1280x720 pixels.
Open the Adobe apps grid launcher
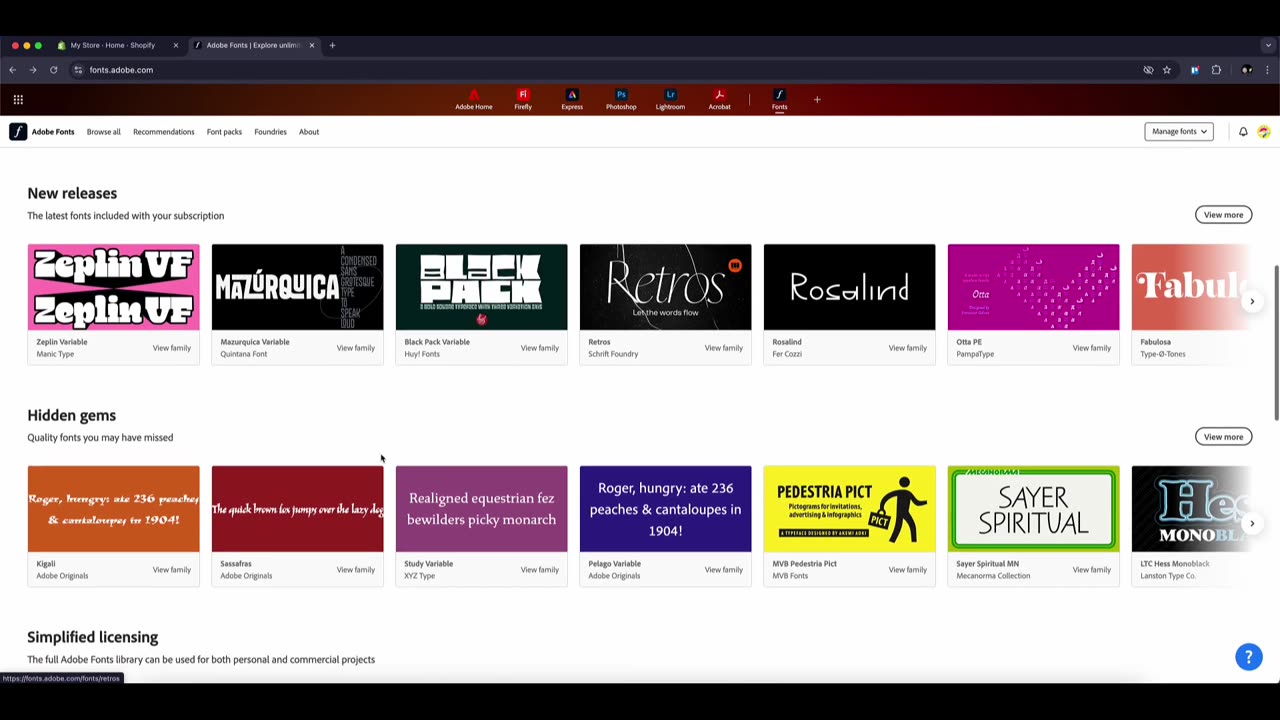click(x=18, y=99)
